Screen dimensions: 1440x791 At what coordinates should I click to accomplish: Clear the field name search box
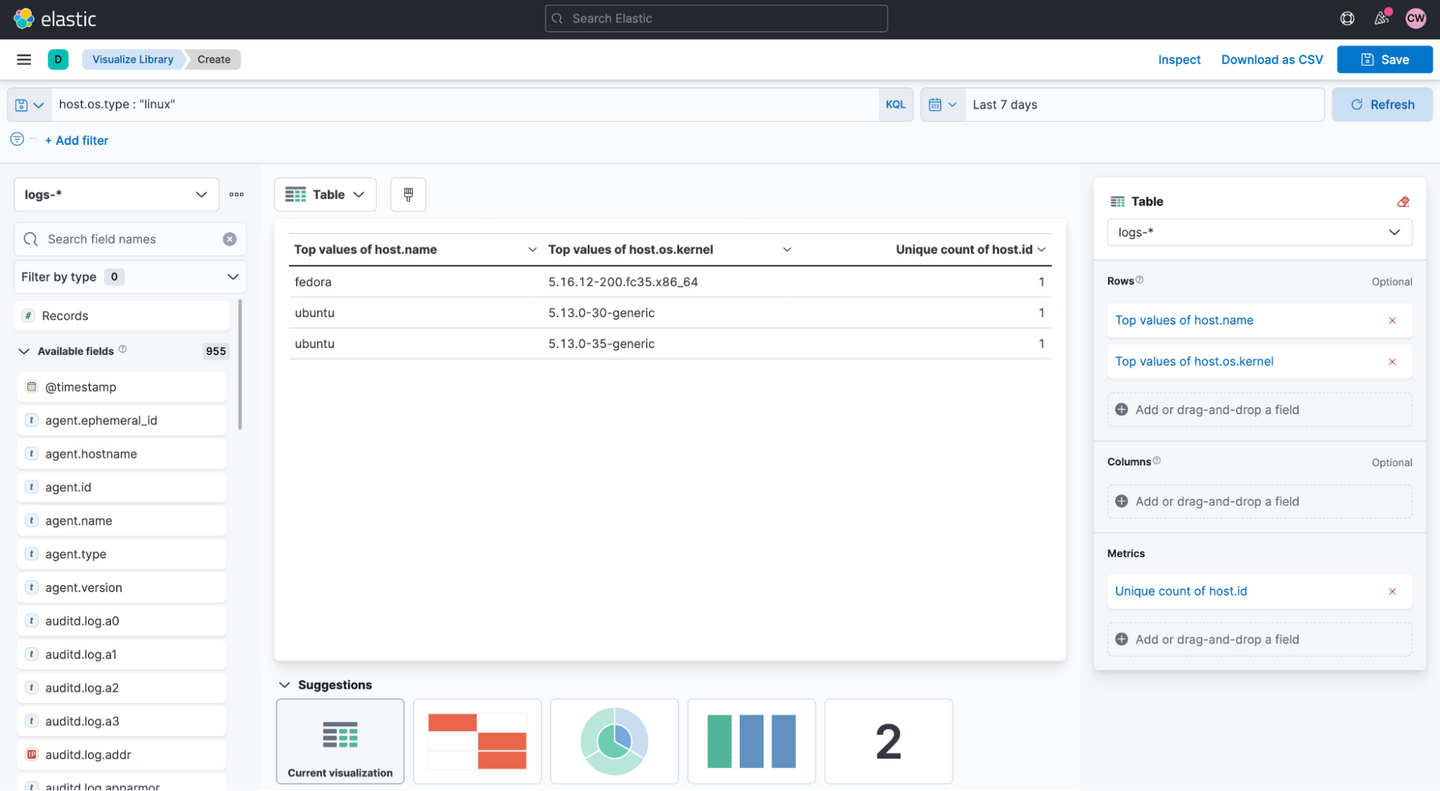point(229,239)
